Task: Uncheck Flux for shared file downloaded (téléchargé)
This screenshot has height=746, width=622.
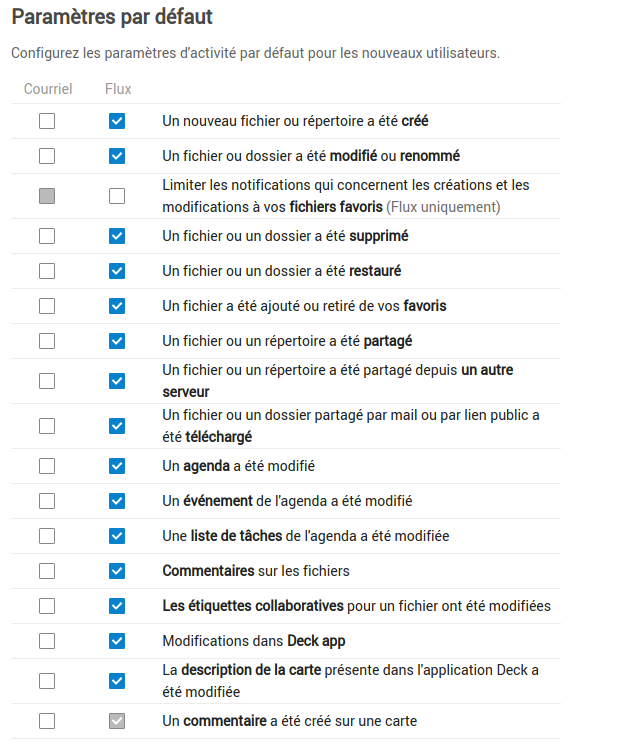Action: point(117,426)
